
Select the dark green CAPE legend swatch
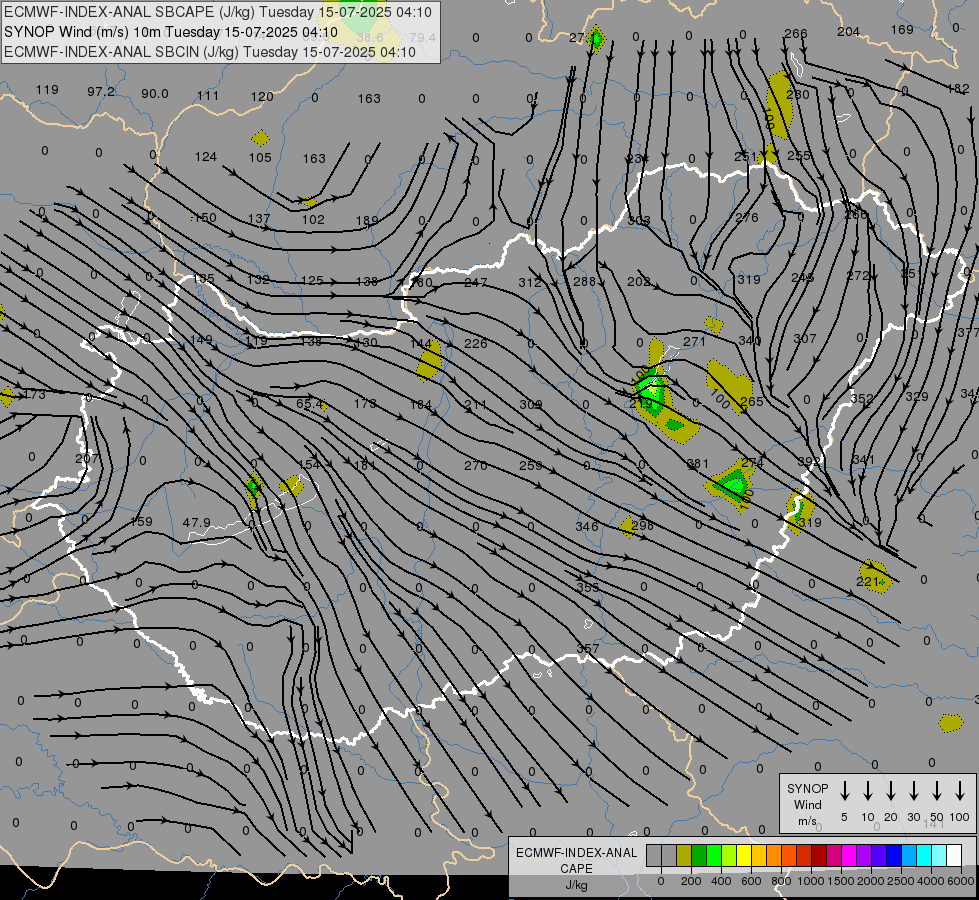(699, 856)
